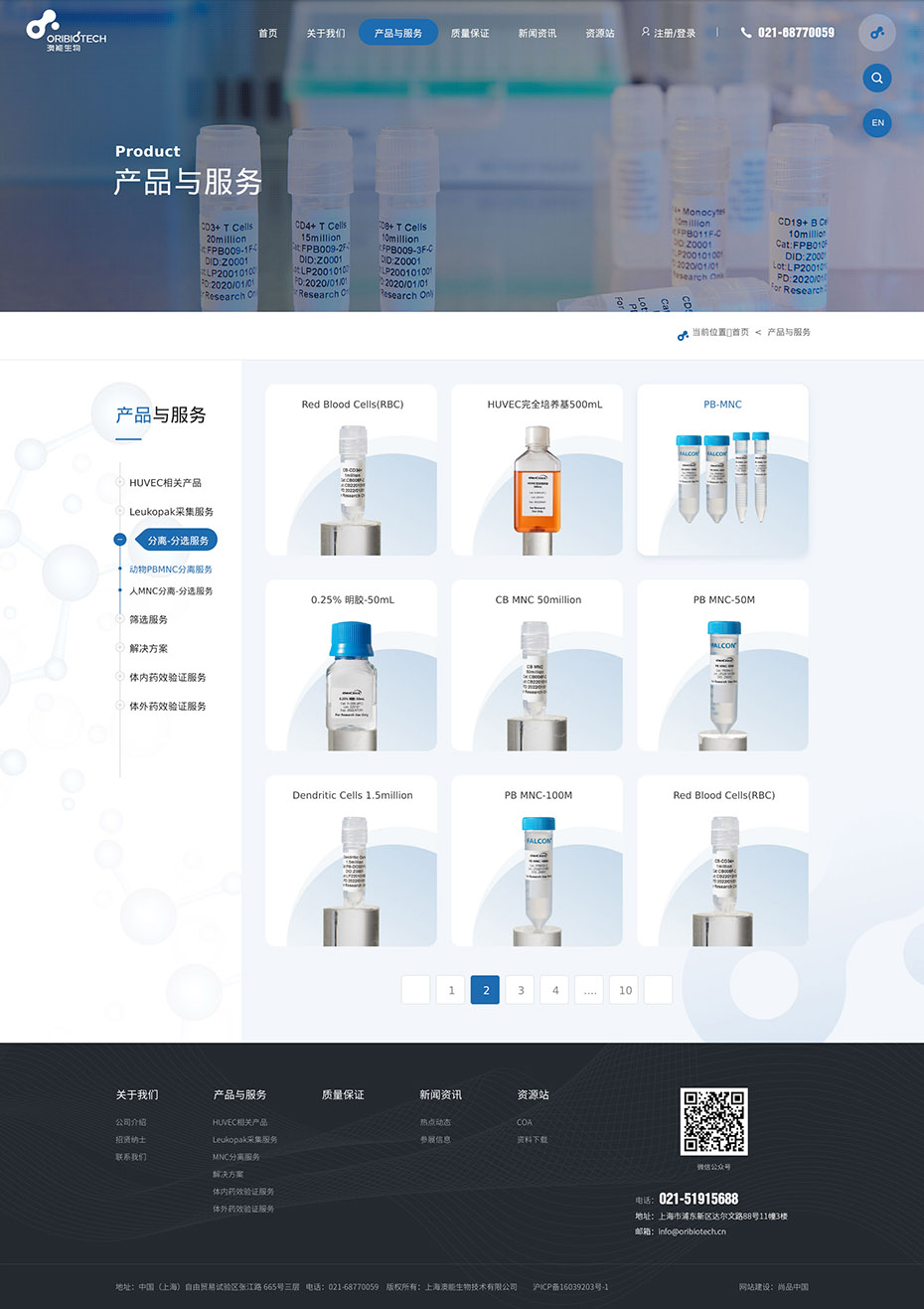Expand the 解决方案 plus icon
This screenshot has width=924, height=1309.
[x=120, y=648]
